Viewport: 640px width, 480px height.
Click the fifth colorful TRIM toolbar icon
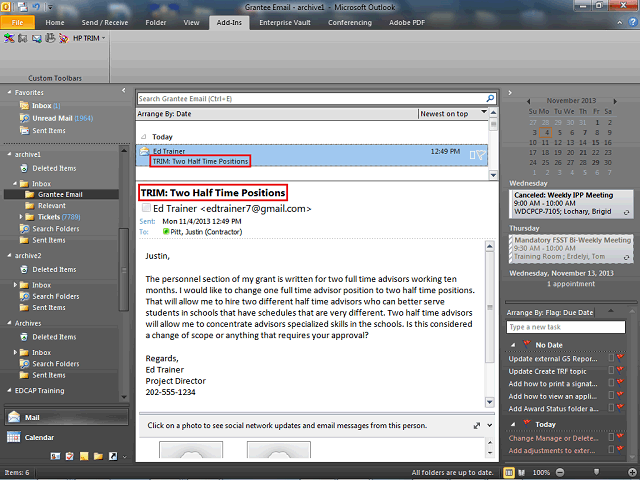pyautogui.click(x=64, y=38)
